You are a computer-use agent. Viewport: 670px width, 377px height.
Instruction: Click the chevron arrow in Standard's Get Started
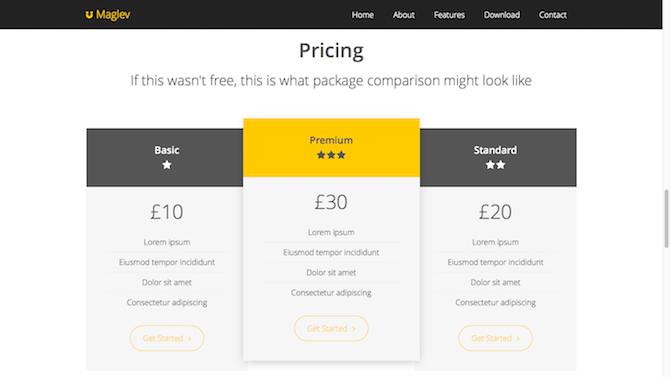tap(518, 339)
